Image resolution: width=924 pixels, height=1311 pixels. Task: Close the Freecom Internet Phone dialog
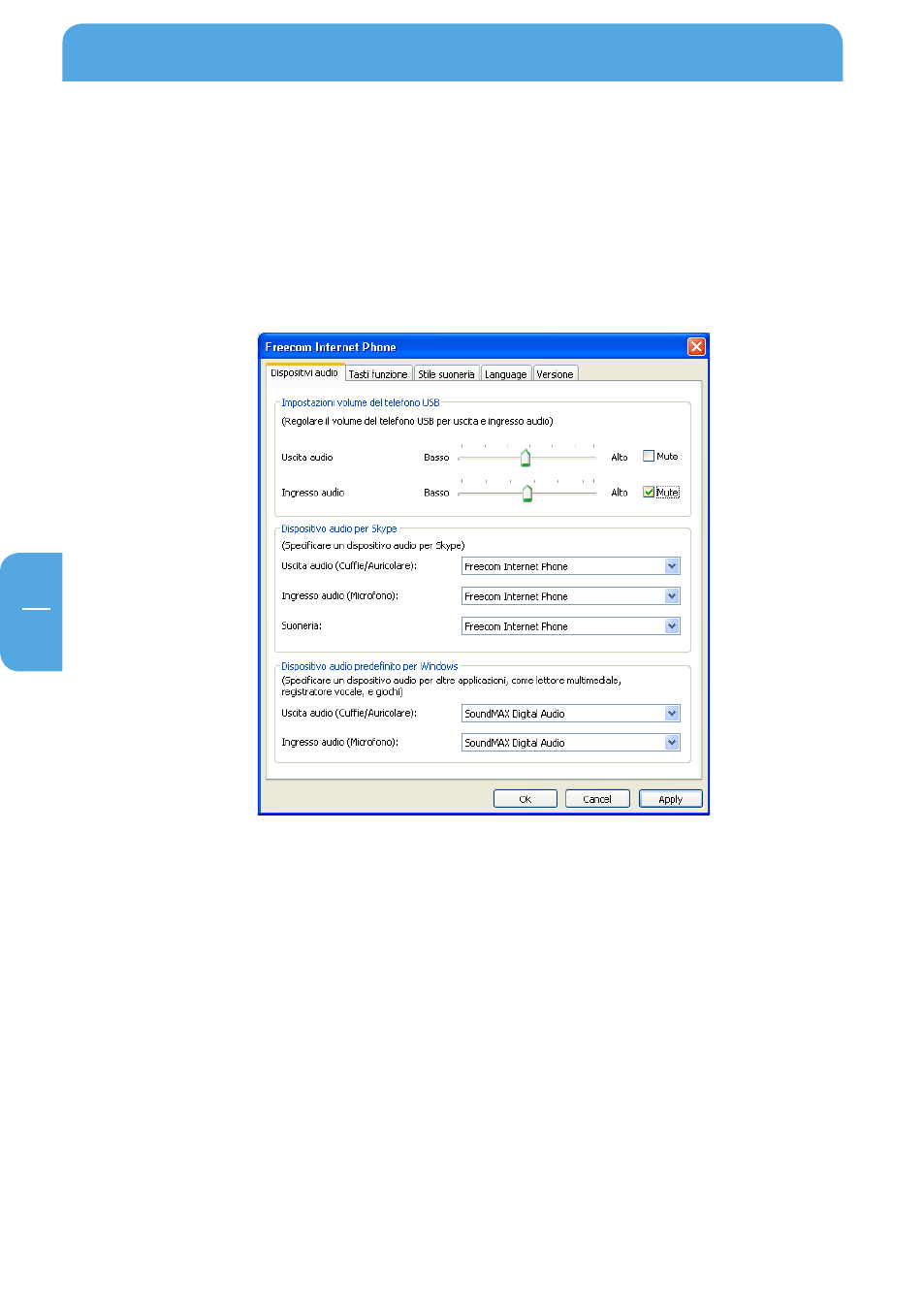(696, 346)
